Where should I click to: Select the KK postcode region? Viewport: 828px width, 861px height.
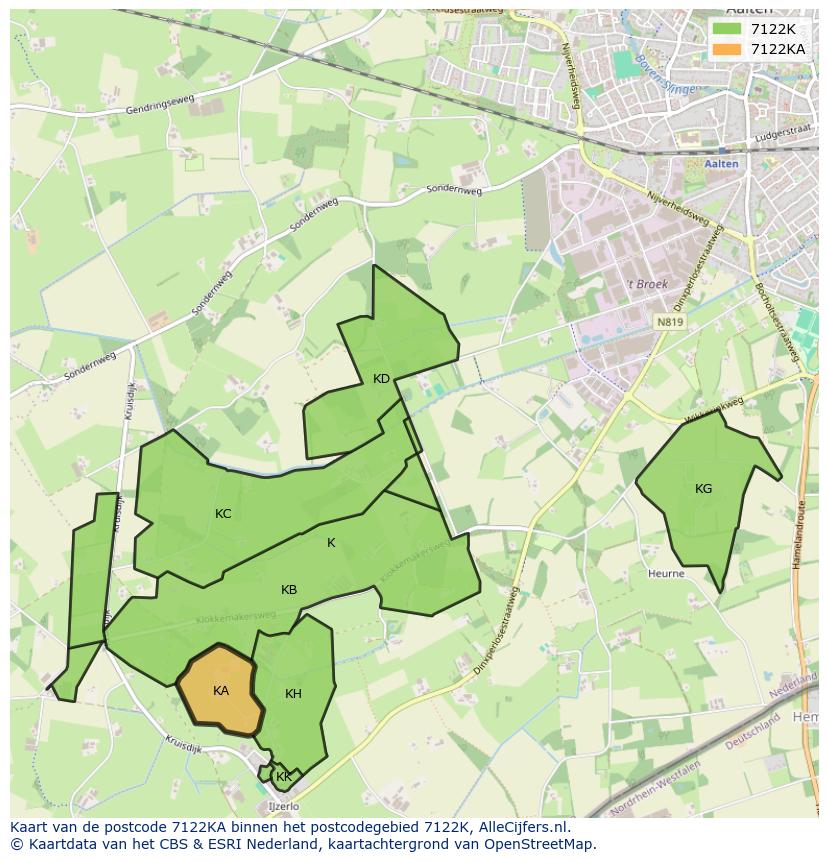pyautogui.click(x=283, y=775)
